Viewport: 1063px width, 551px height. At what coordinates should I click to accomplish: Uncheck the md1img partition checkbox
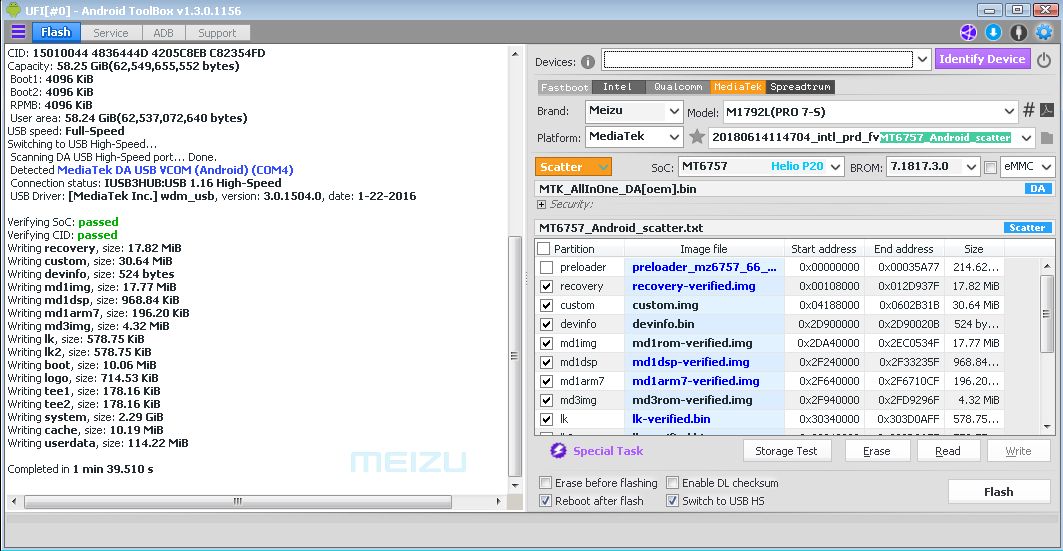546,343
